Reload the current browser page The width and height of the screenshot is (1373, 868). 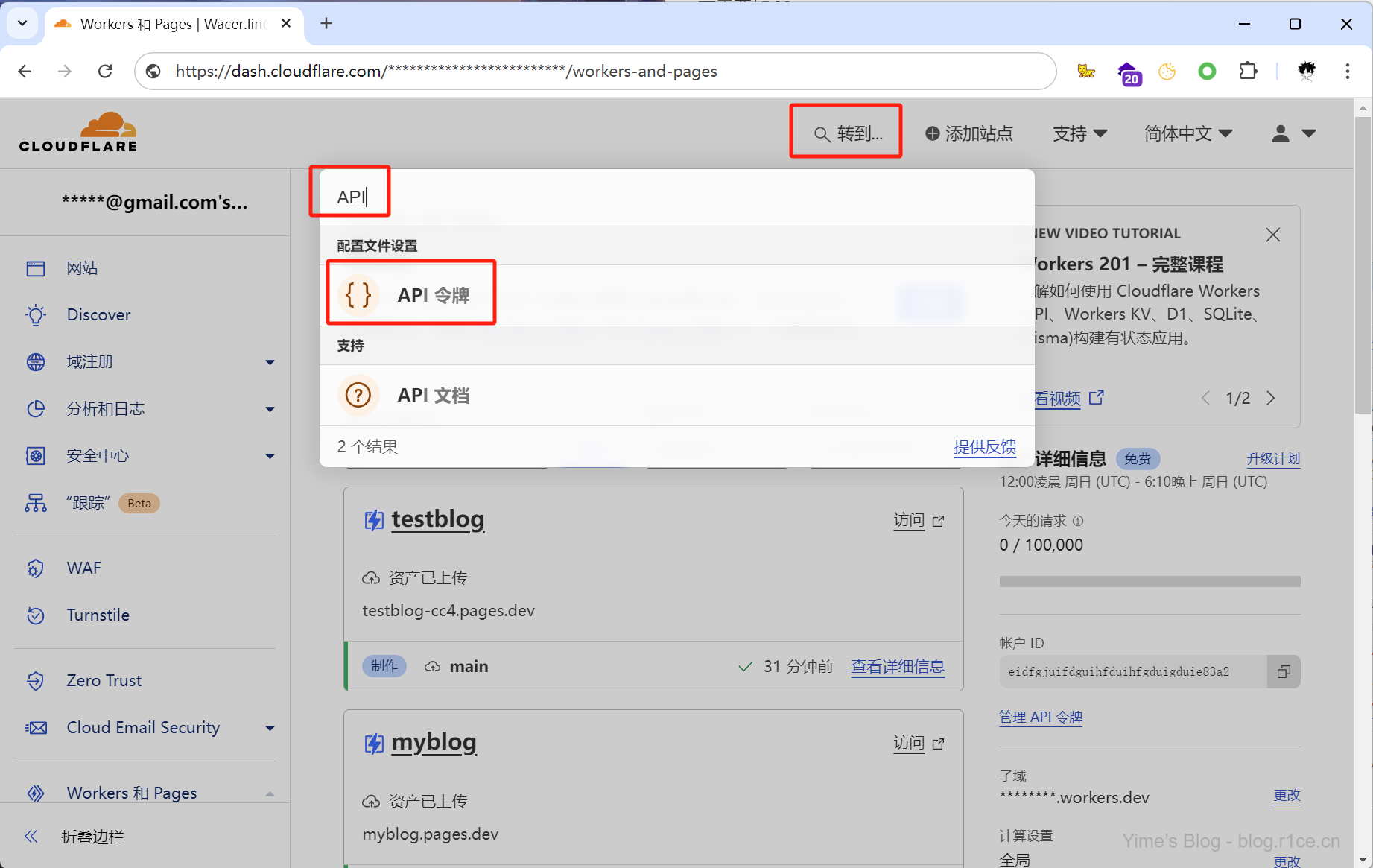coord(105,72)
